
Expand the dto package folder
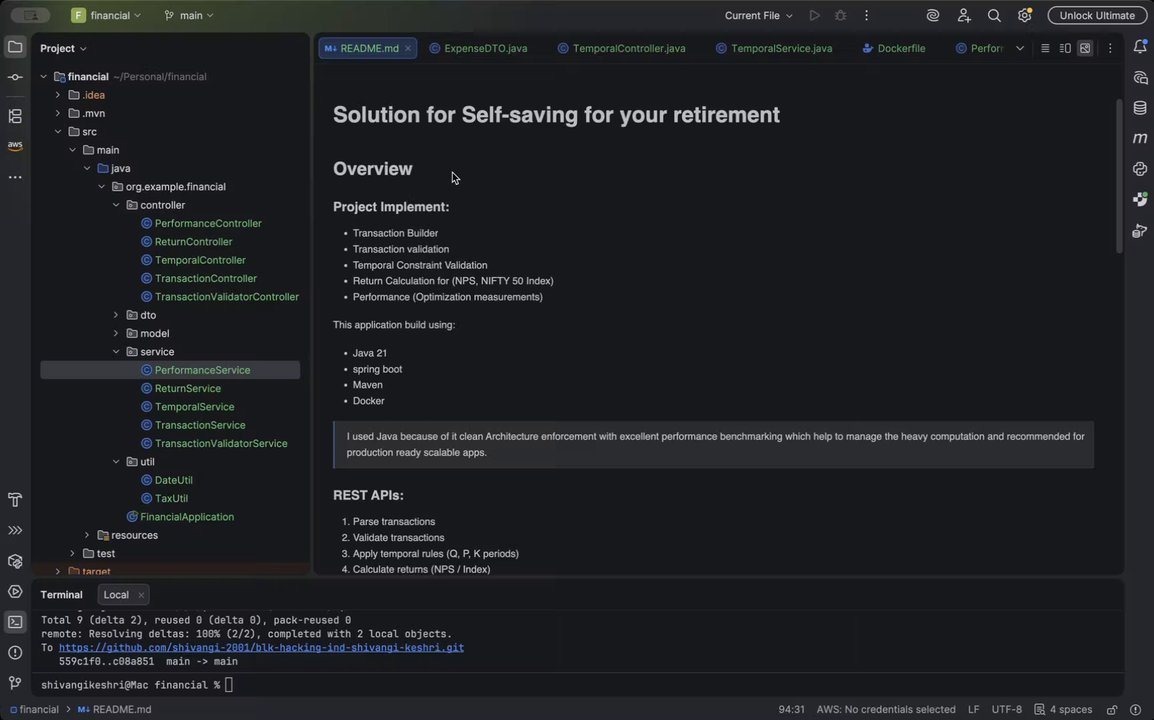point(116,315)
